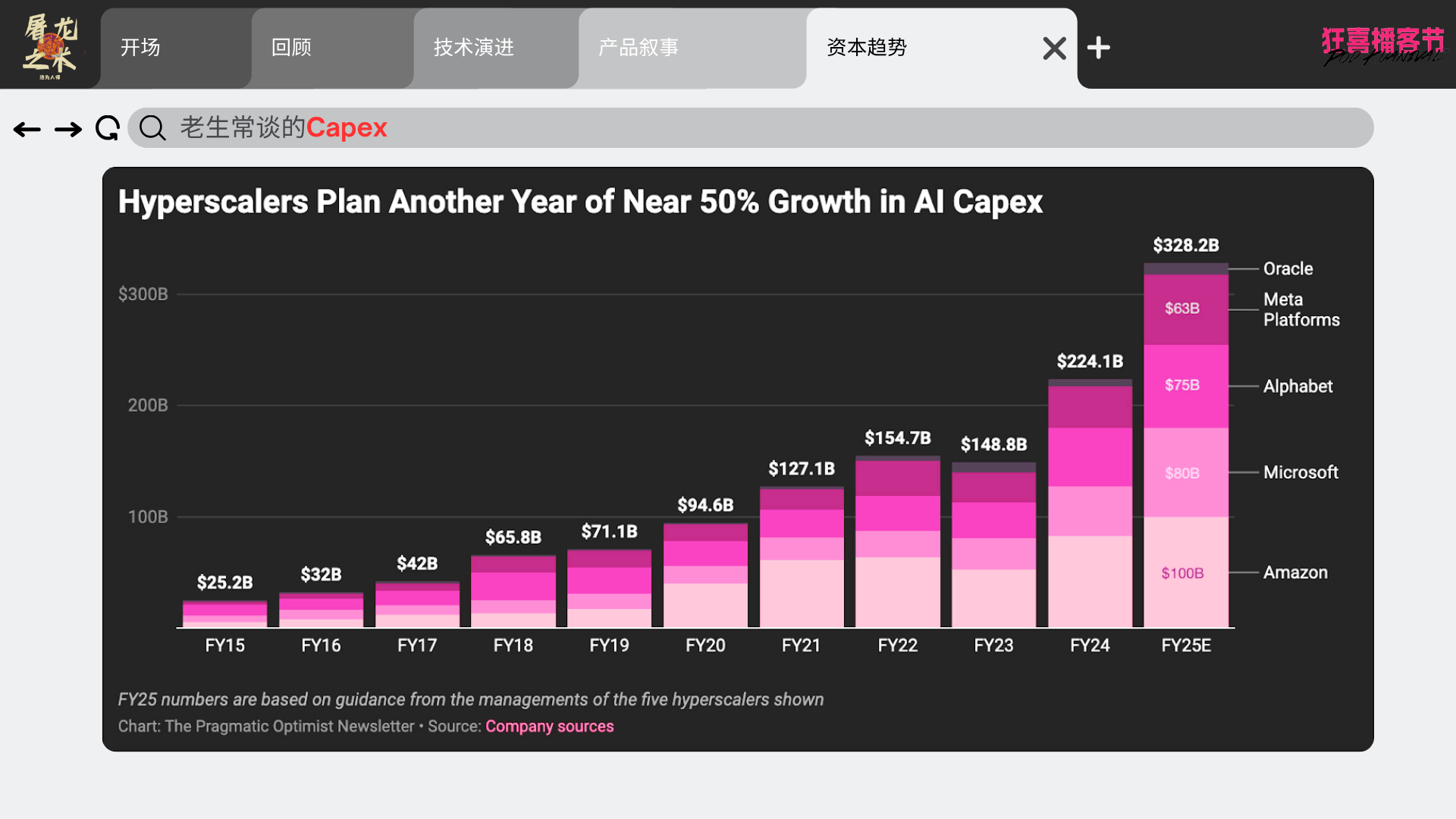Click the Microsoft $80B bar segment
This screenshot has width=1456, height=819.
pos(1185,472)
